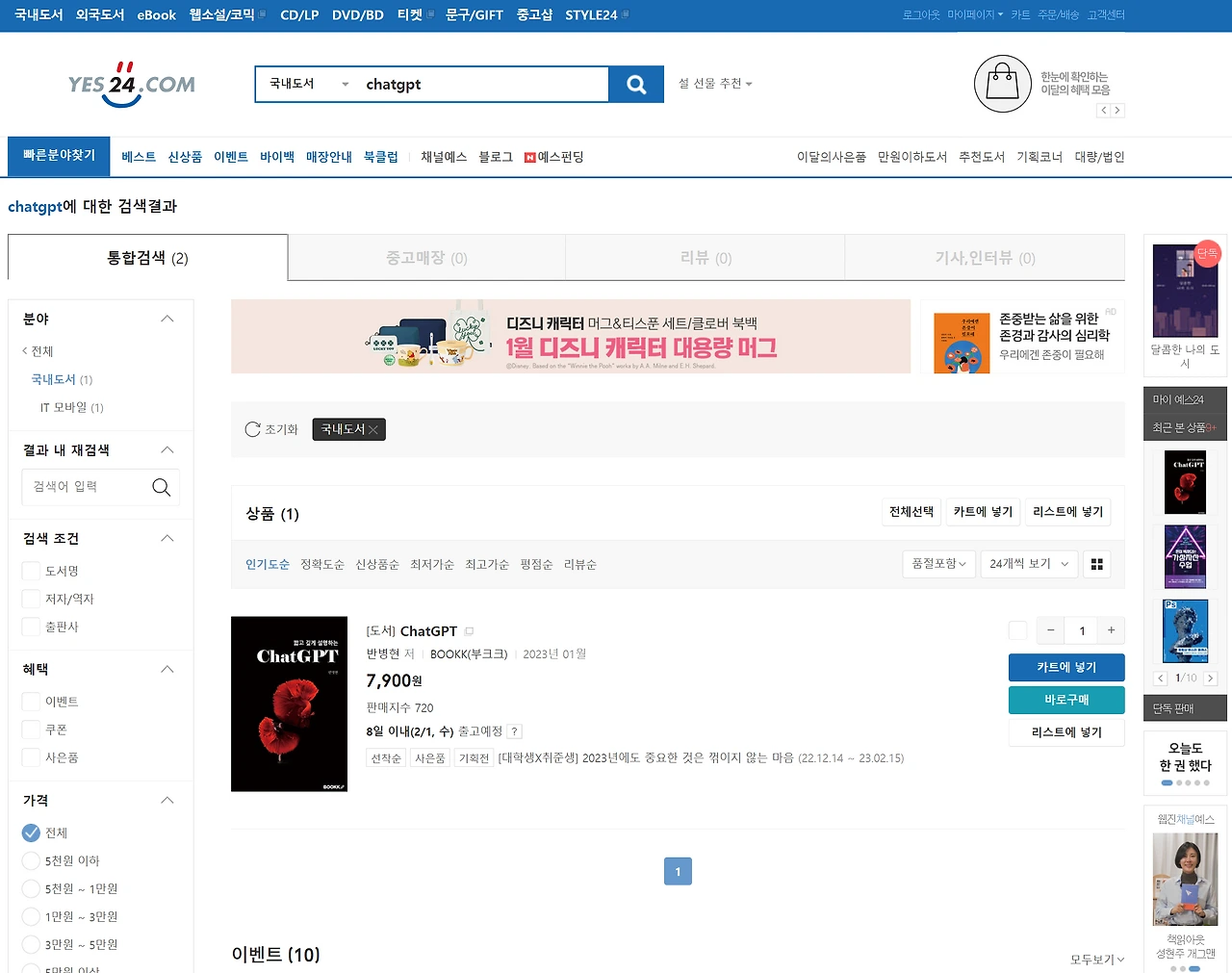Click the 바로구매 button

click(1066, 700)
